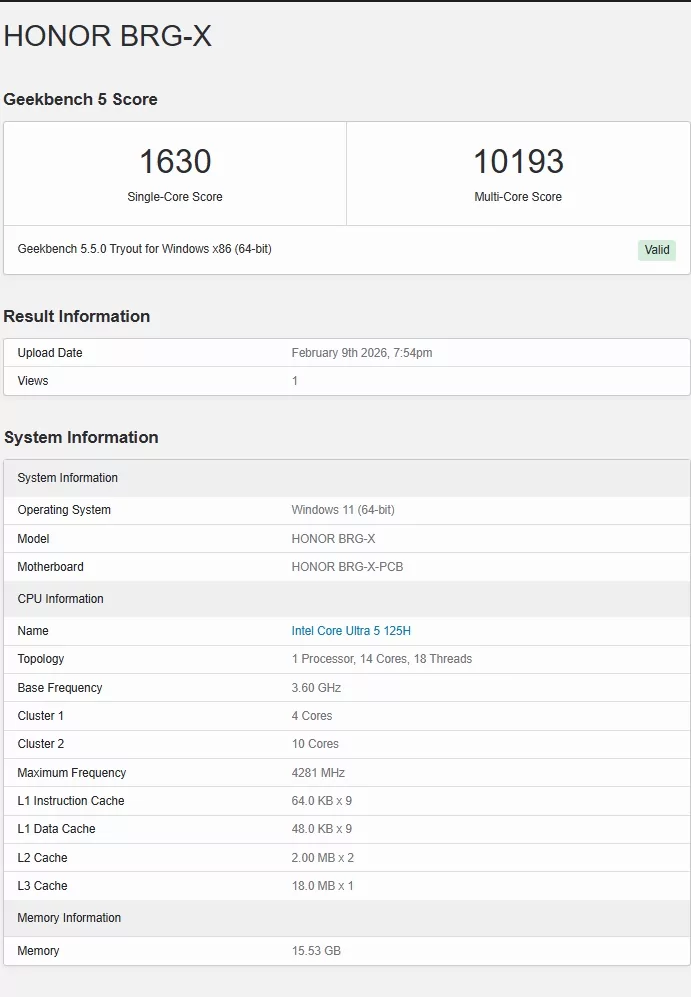The image size is (691, 997).
Task: Click the CPU Information table header
Action: (61, 599)
